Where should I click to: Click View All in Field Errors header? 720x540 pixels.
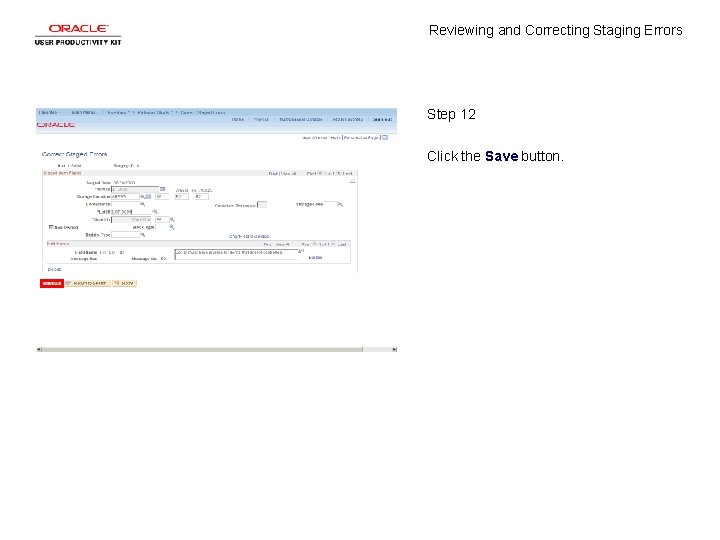pyautogui.click(x=282, y=244)
